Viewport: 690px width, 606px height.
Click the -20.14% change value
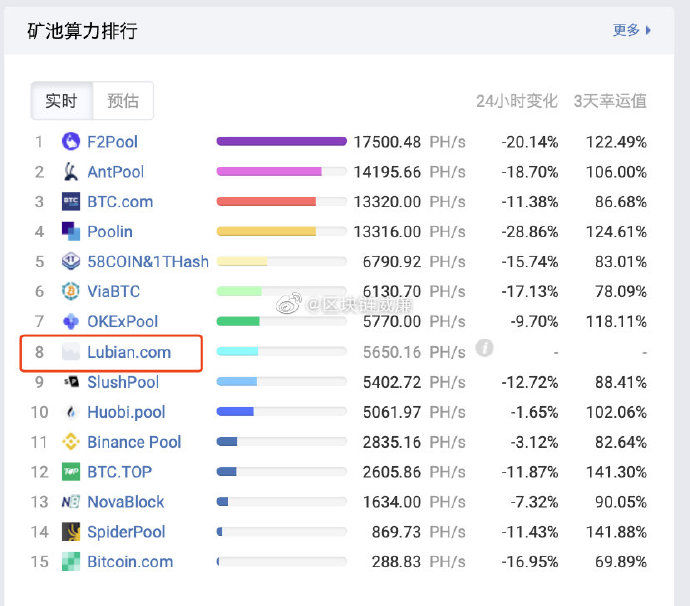tap(530, 142)
